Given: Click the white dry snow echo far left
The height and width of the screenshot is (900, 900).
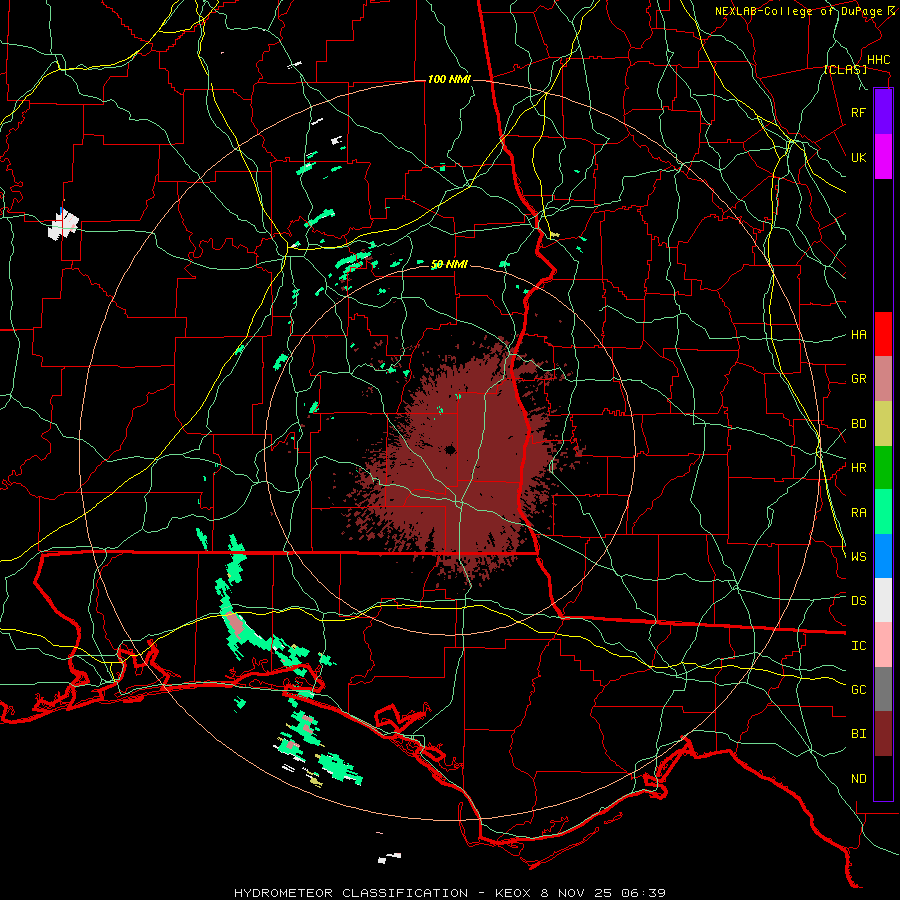Looking at the screenshot, I should [63, 224].
